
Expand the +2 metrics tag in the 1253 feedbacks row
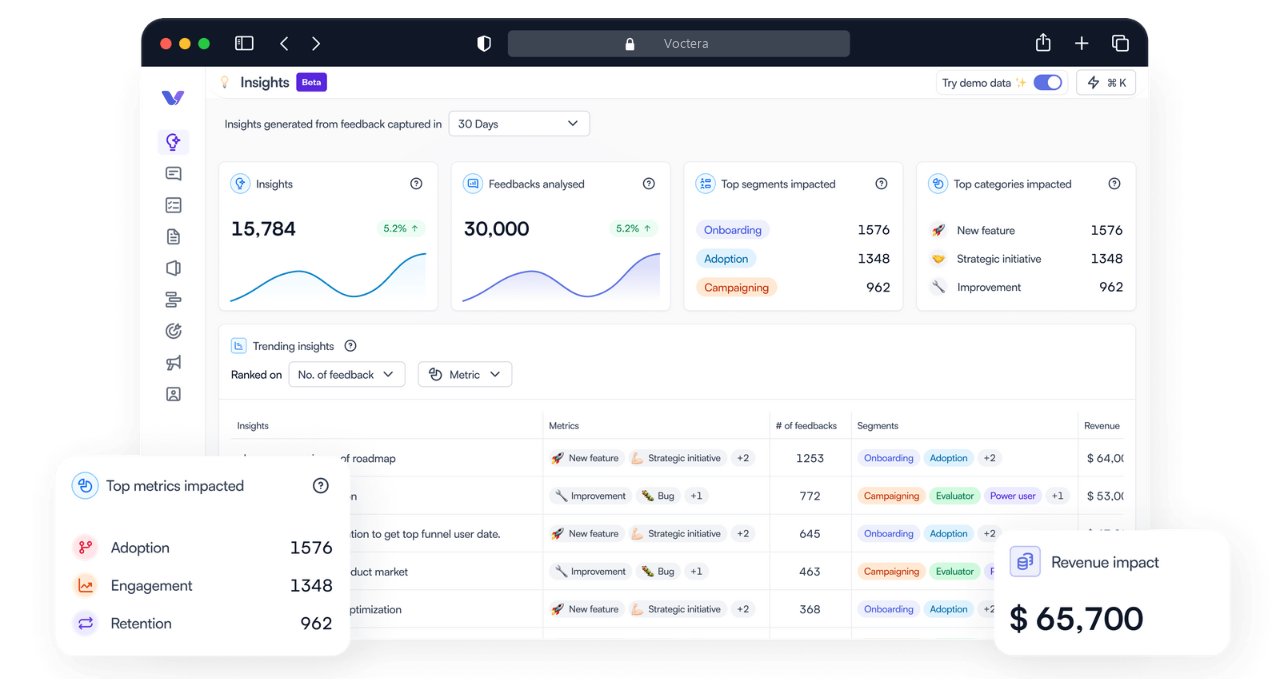(743, 458)
